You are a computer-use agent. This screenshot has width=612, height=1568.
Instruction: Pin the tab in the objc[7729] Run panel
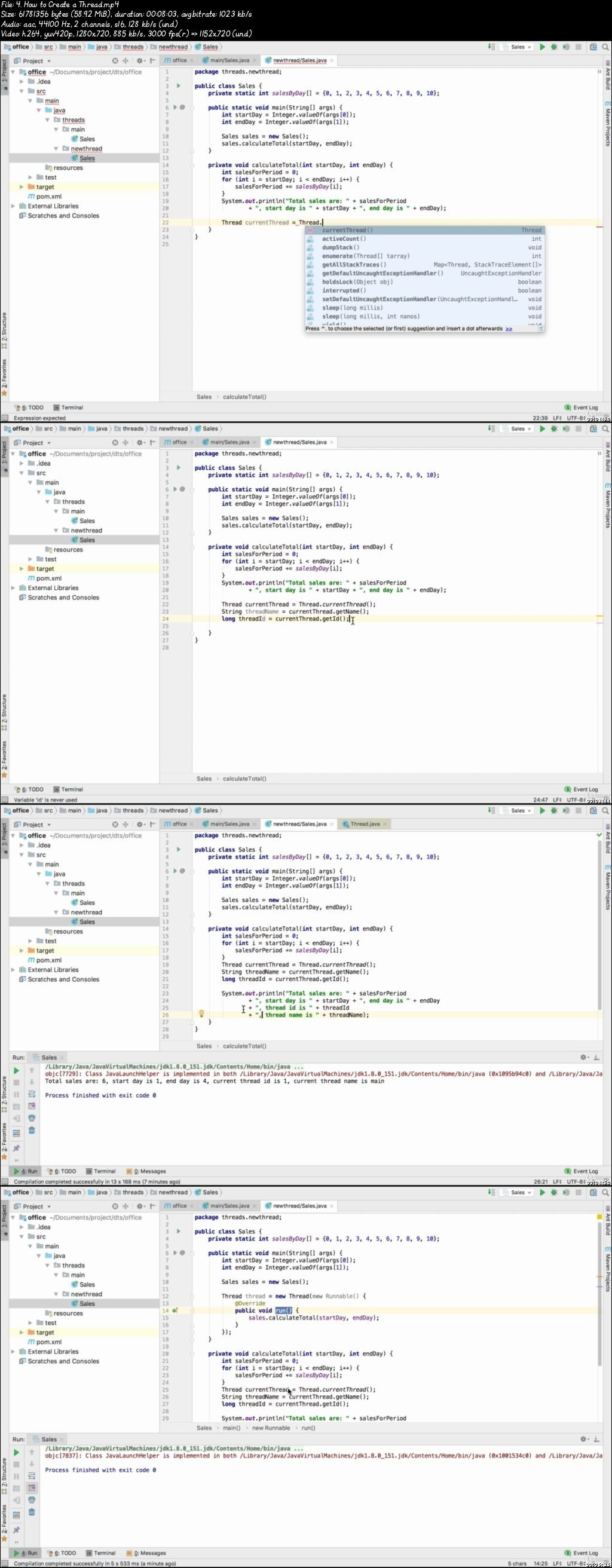coord(17,1148)
